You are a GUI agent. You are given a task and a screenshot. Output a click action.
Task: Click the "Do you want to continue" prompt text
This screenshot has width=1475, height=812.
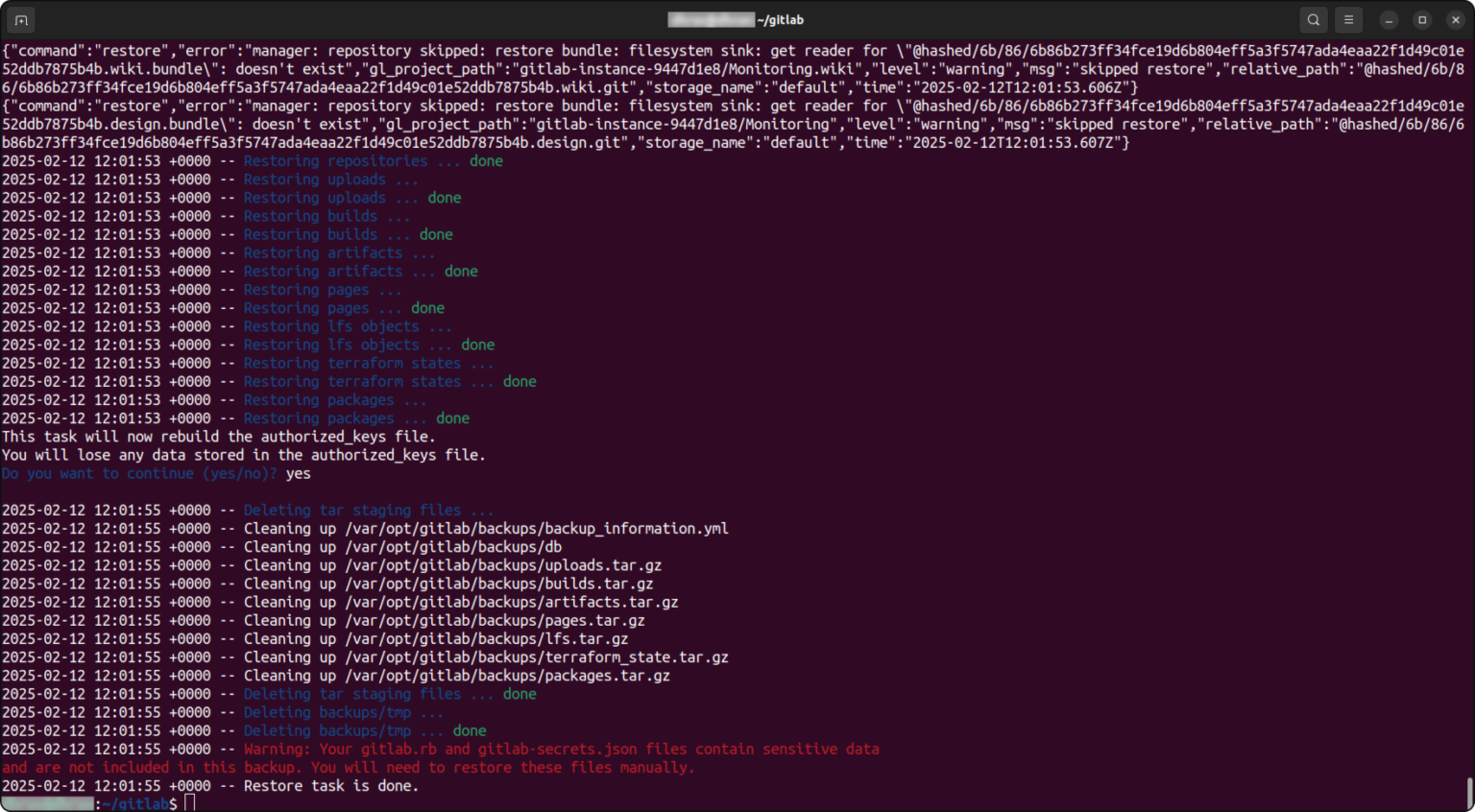139,473
